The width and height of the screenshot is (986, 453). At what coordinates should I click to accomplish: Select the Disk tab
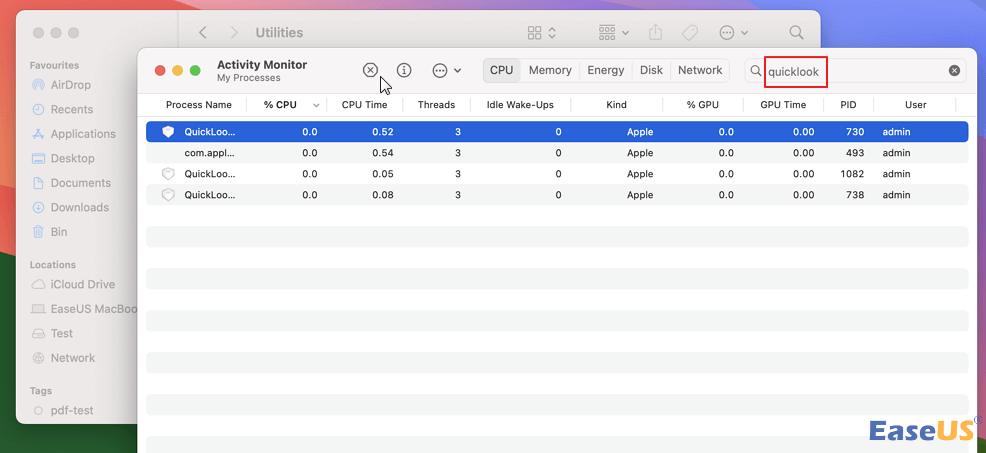[x=651, y=70]
